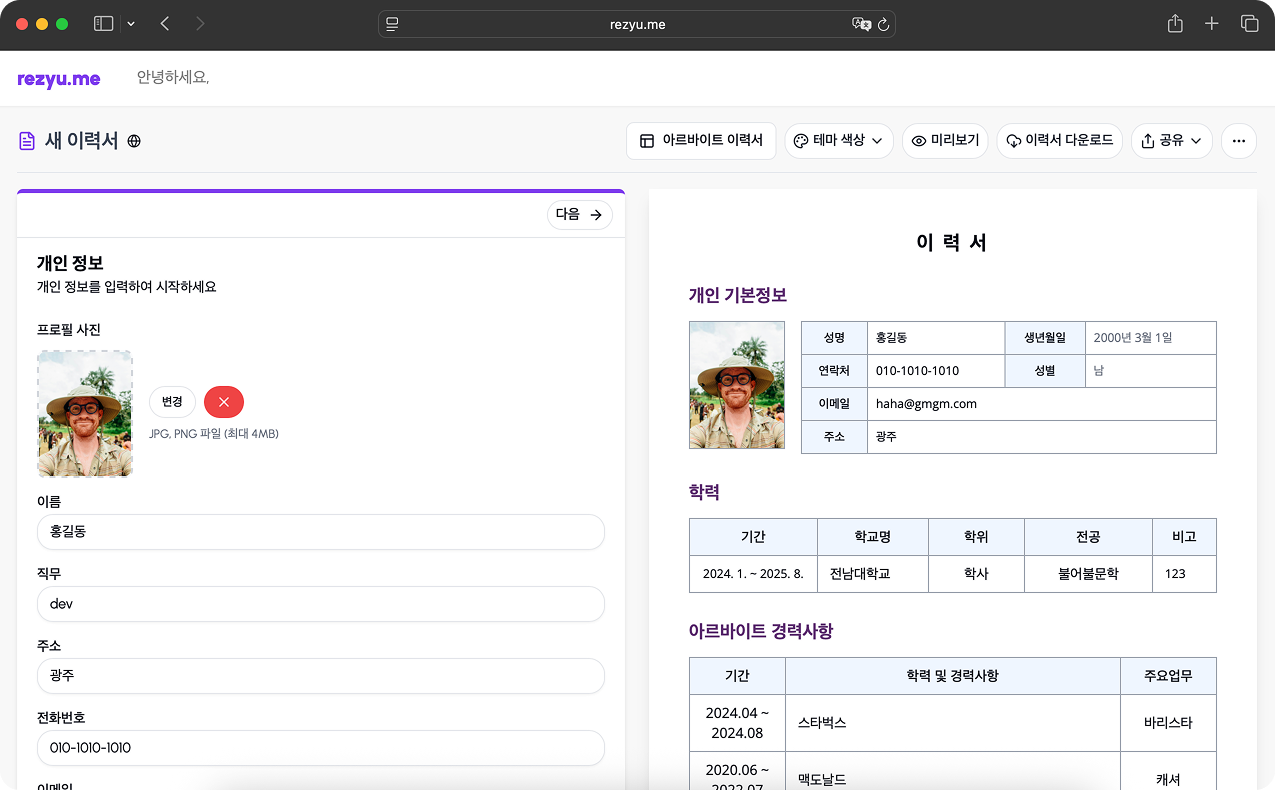
Task: Click the 010-1010-1010 cell in preview
Action: (x=935, y=371)
